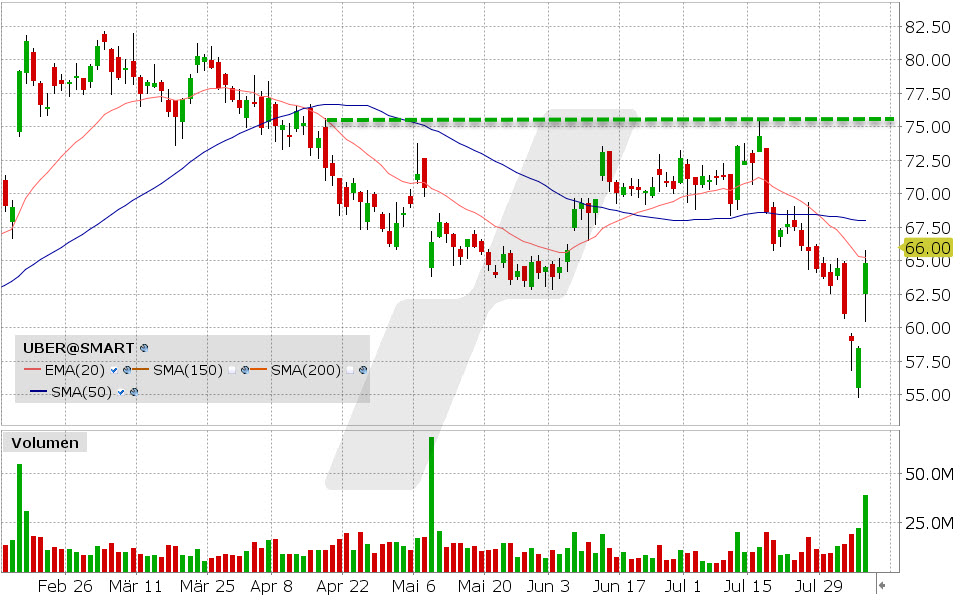Click the SMA(200) orange line swatch
The height and width of the screenshot is (600, 960).
tap(259, 370)
